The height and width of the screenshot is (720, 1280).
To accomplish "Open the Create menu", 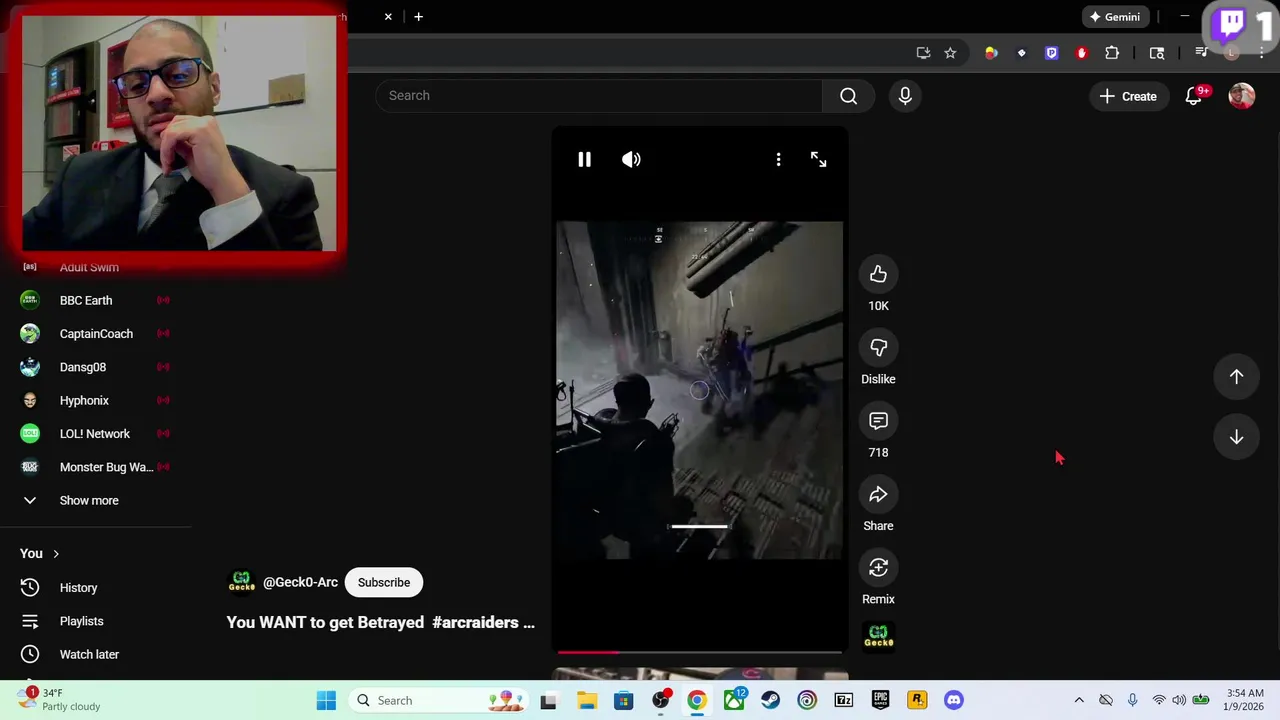I will [x=1128, y=96].
